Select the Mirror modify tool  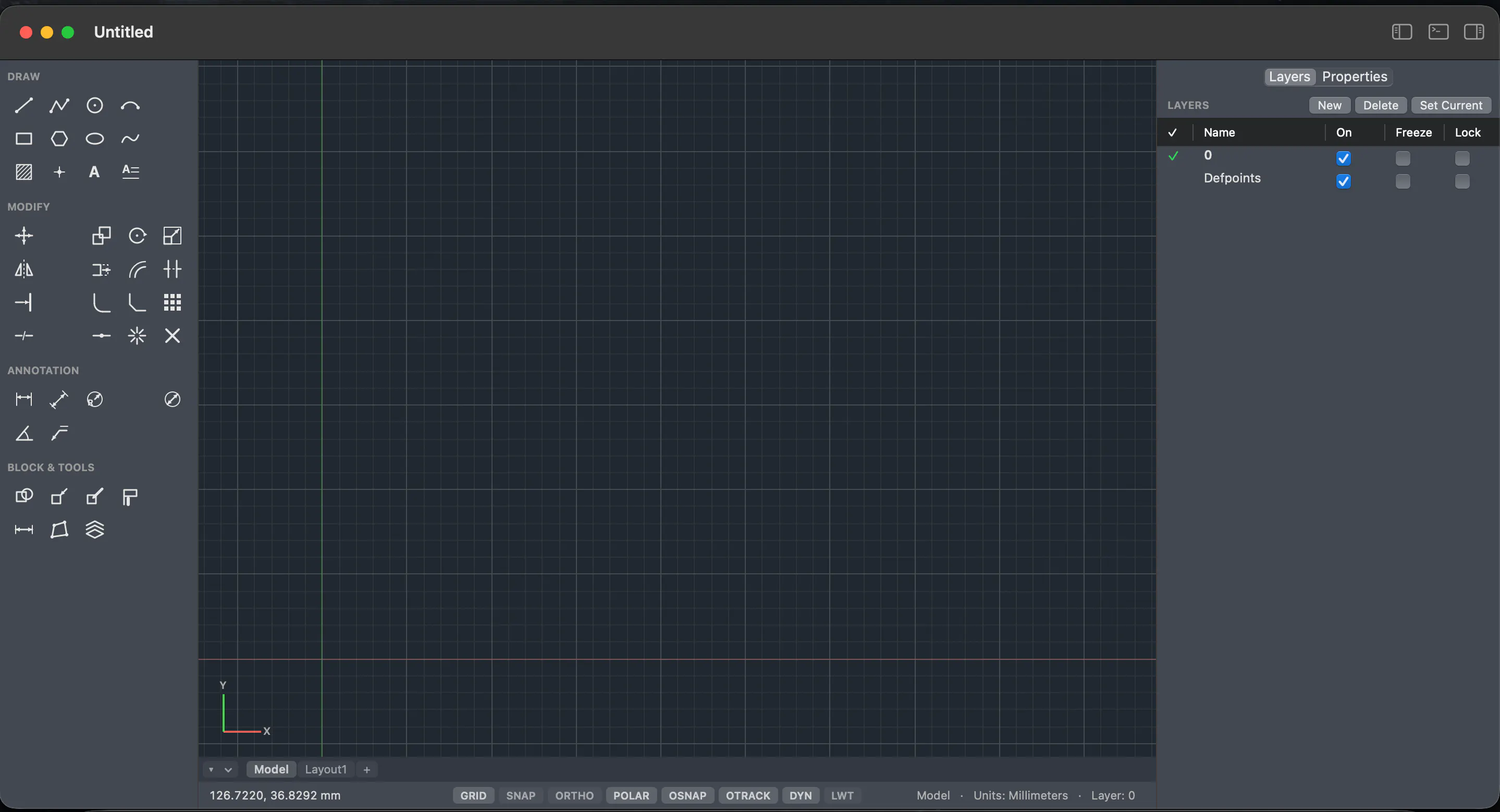point(24,269)
